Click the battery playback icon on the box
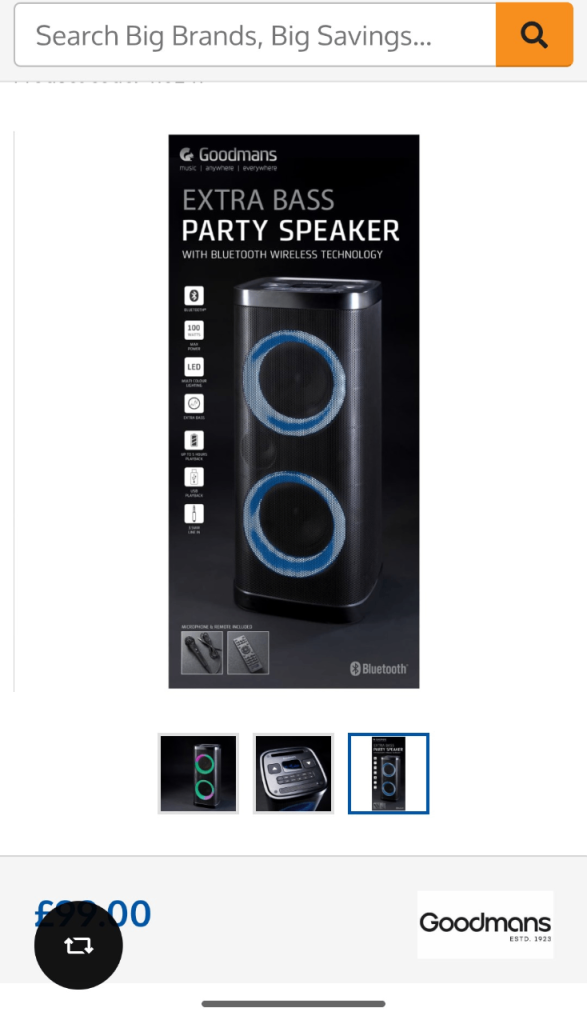 [194, 440]
